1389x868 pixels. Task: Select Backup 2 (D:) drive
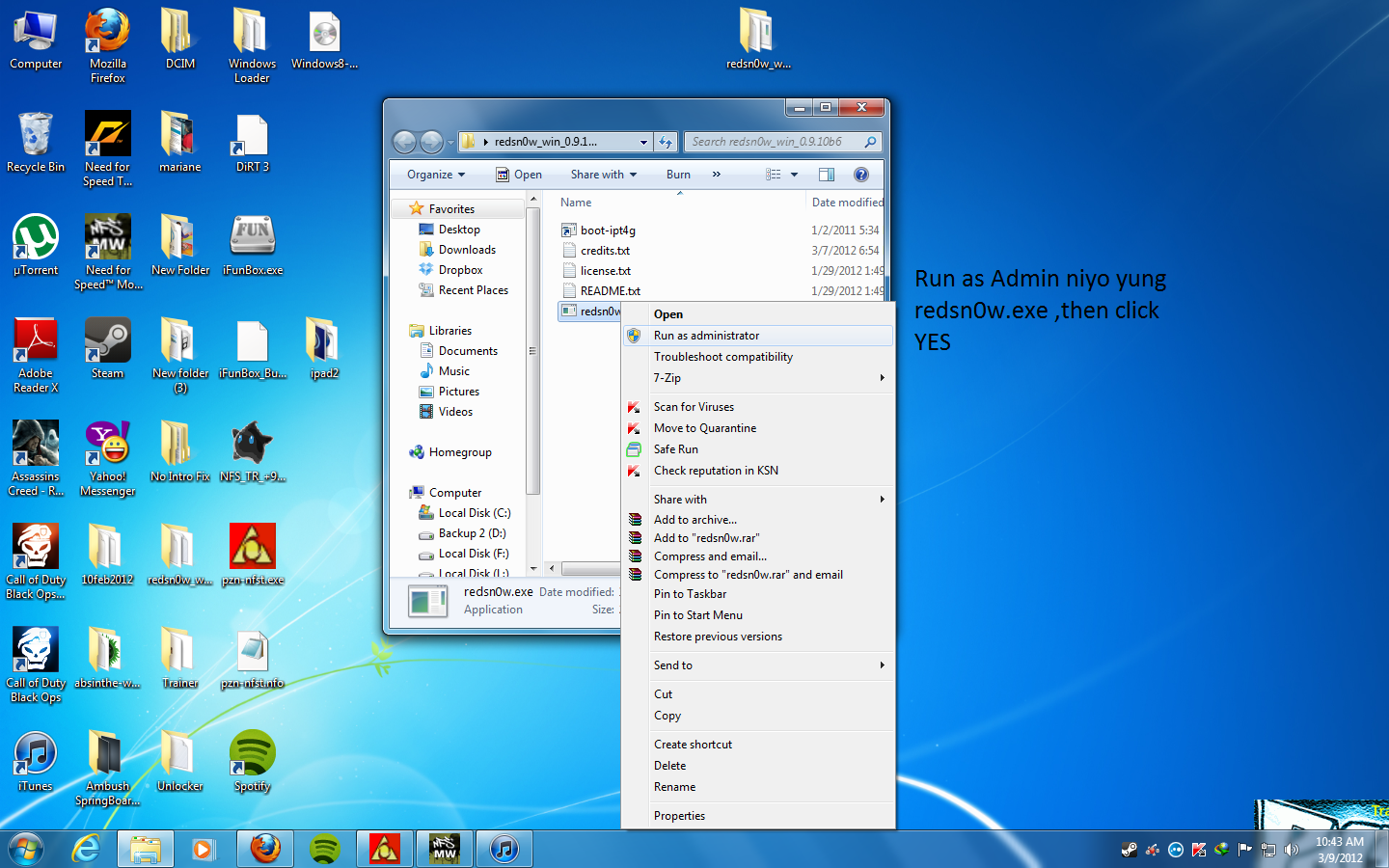472,533
